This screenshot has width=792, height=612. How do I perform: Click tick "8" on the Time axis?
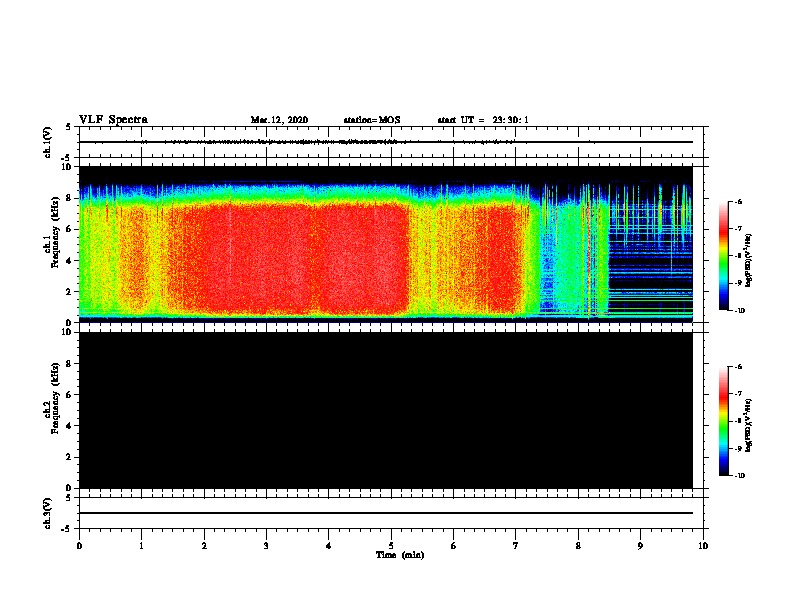click(578, 546)
